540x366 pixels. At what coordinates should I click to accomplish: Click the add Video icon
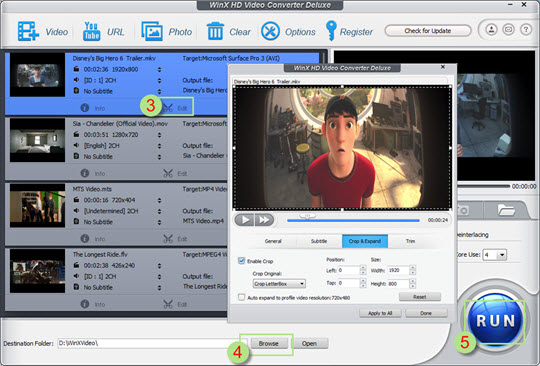28,31
